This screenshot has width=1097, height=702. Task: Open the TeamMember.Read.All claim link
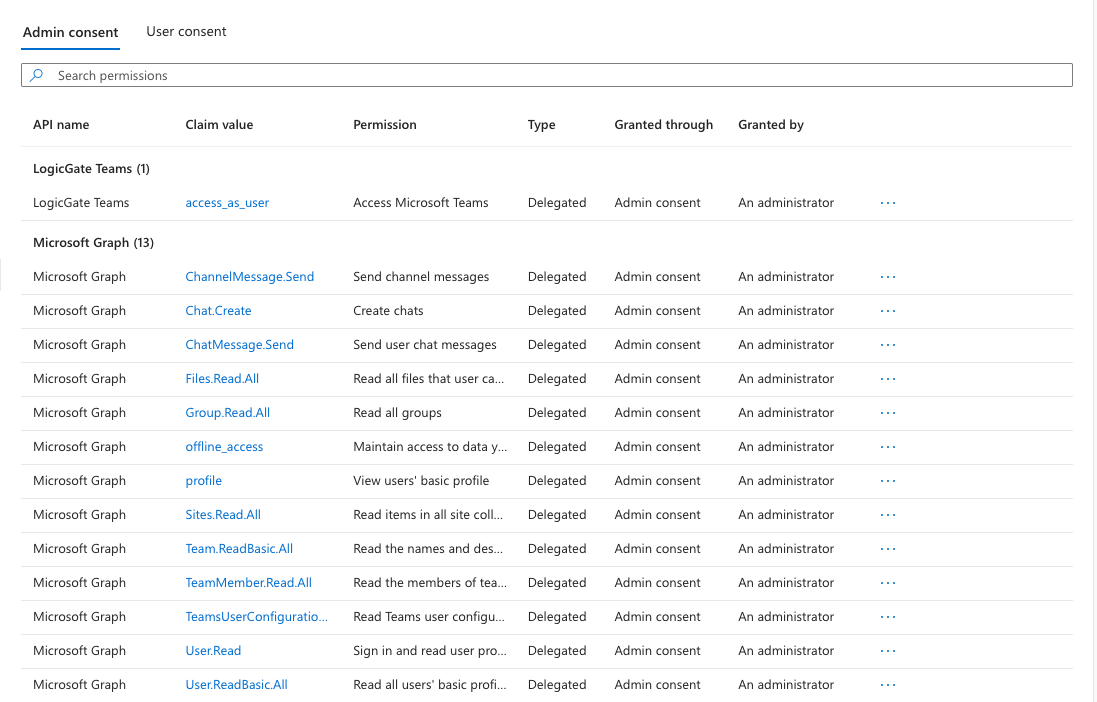pos(248,583)
